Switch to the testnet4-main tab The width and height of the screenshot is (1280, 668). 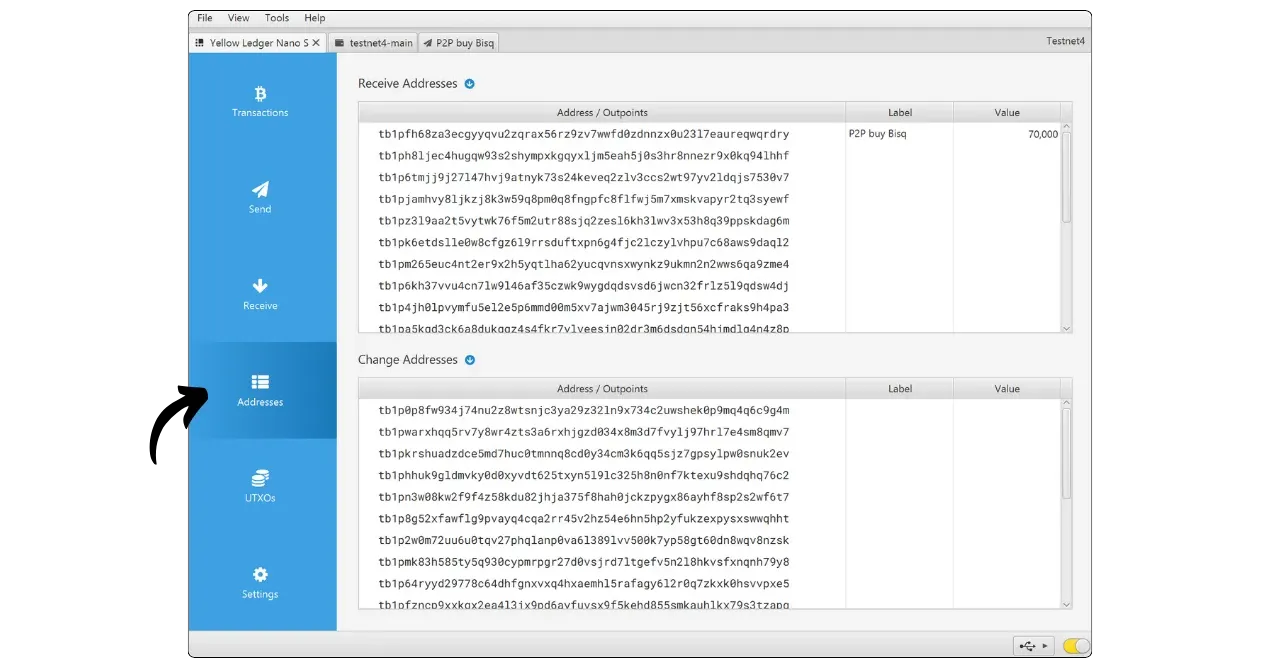coord(373,43)
